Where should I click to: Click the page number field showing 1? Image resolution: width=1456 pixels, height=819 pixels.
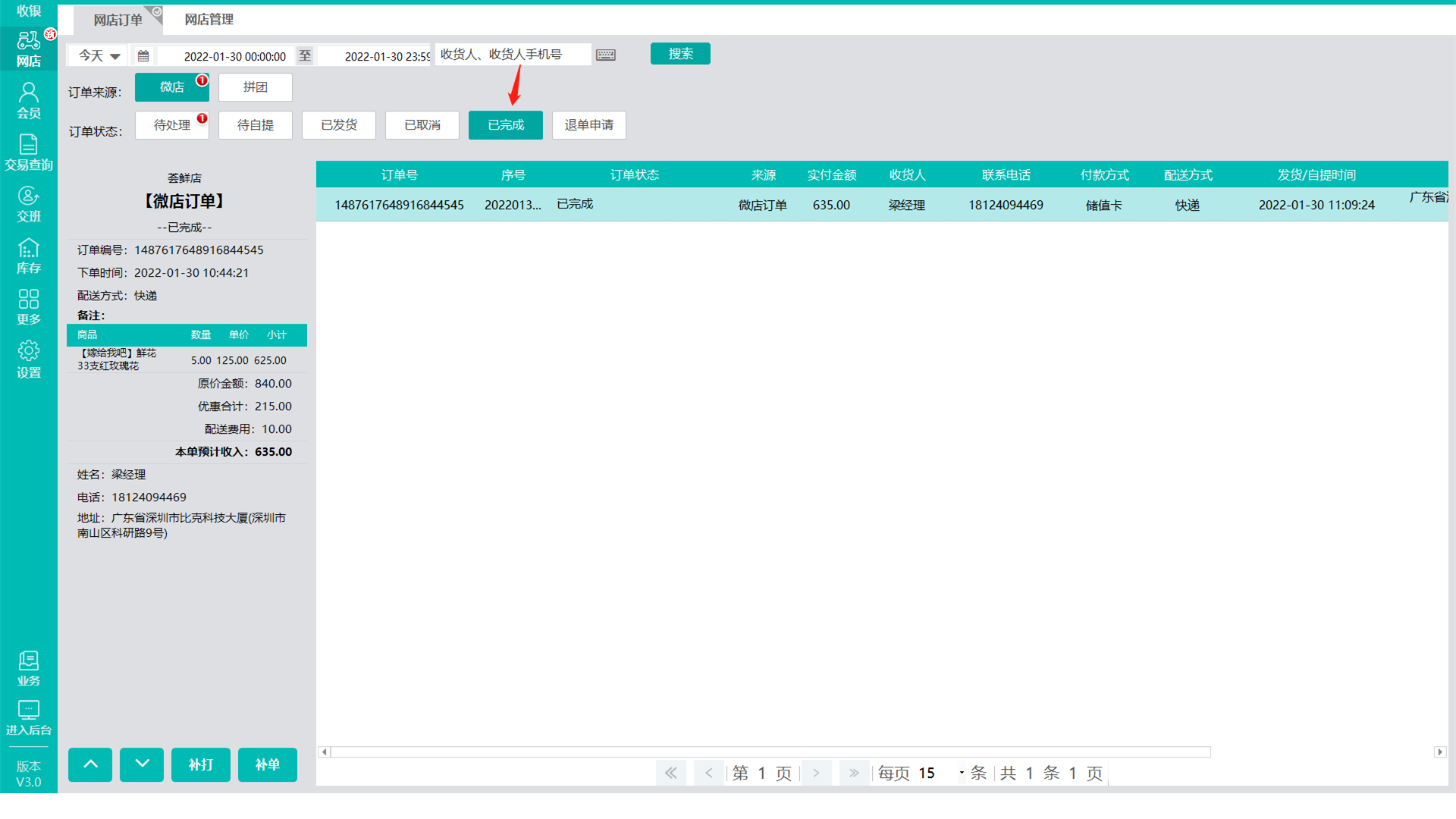pos(762,773)
